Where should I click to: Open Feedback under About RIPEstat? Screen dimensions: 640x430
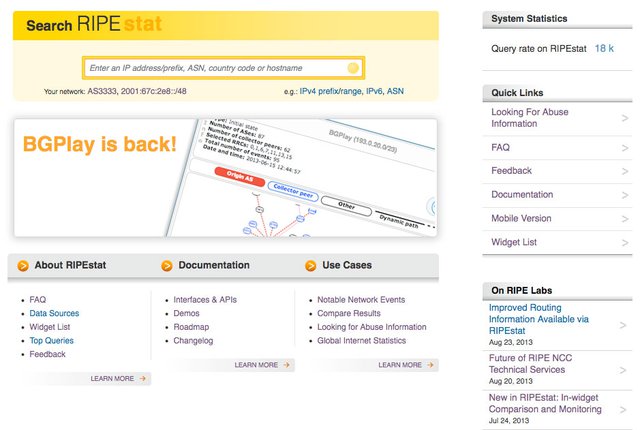coord(47,354)
